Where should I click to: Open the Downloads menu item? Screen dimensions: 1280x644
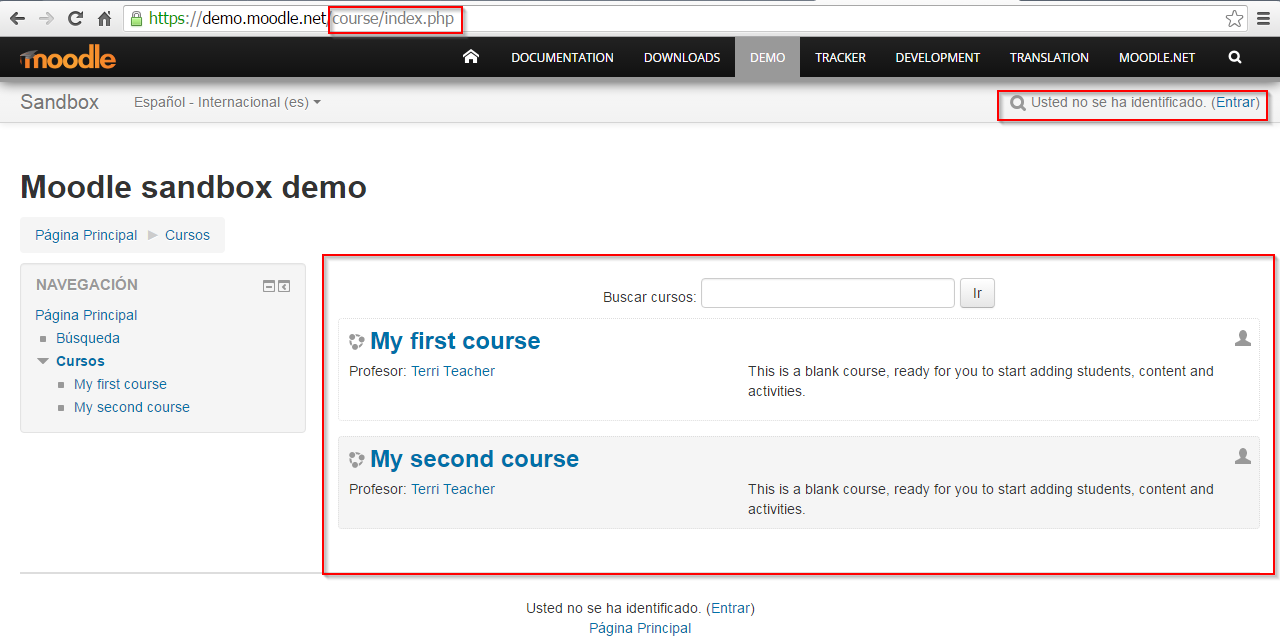pos(682,57)
